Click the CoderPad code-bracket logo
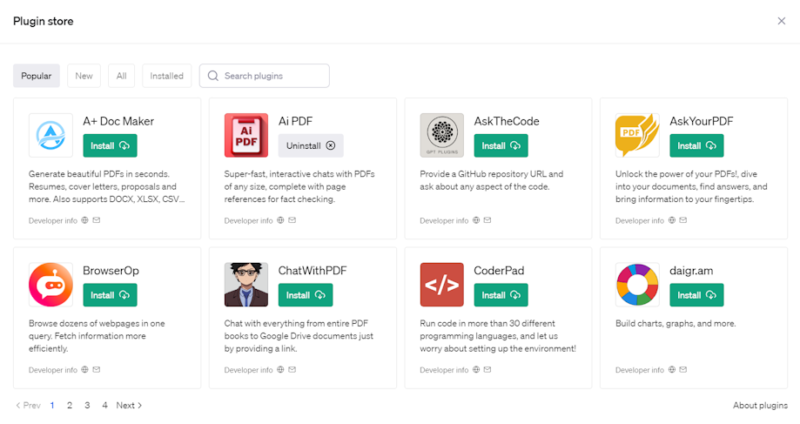The image size is (800, 424). click(442, 284)
